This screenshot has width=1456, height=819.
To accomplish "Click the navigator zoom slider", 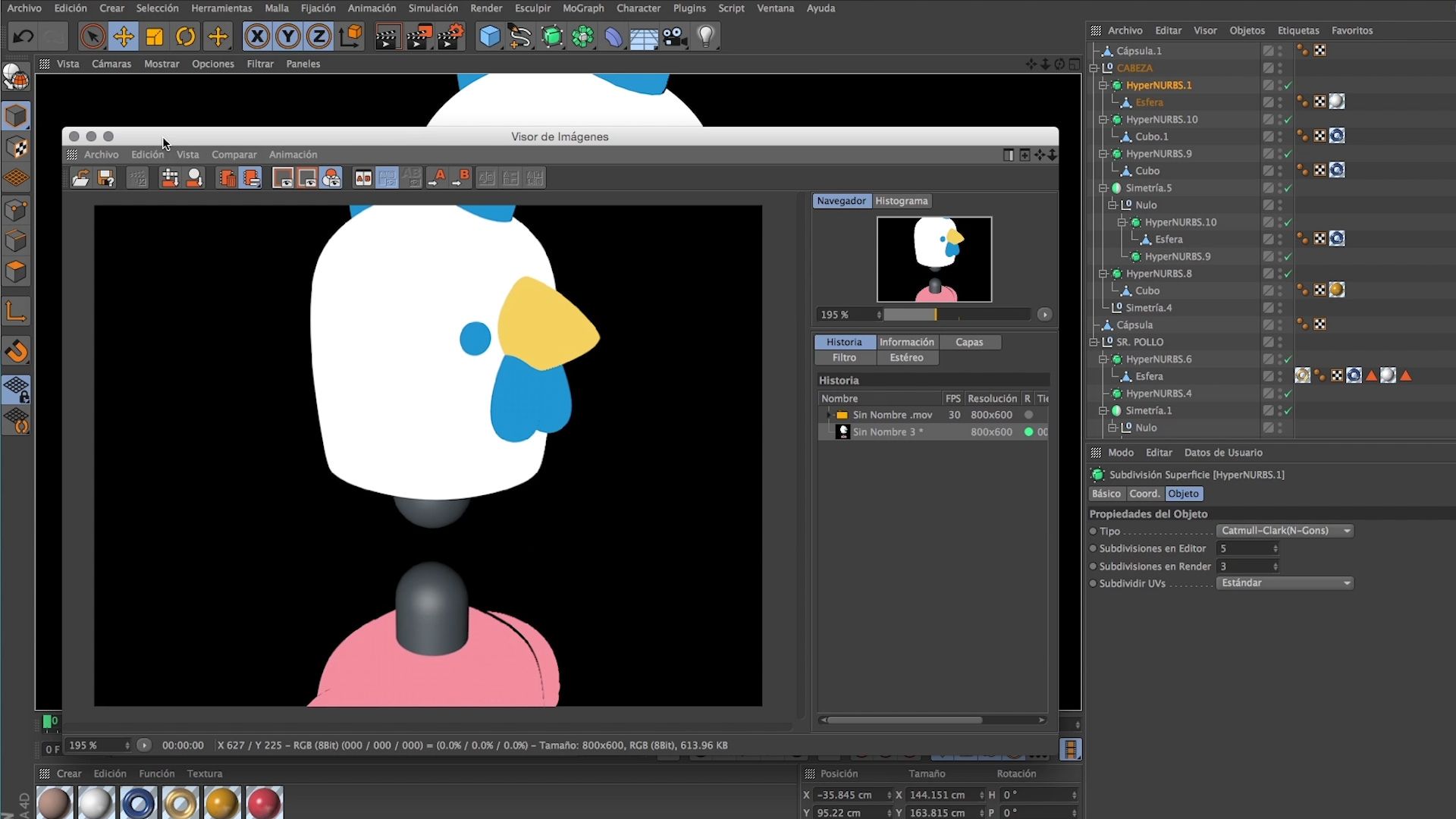I will [956, 315].
